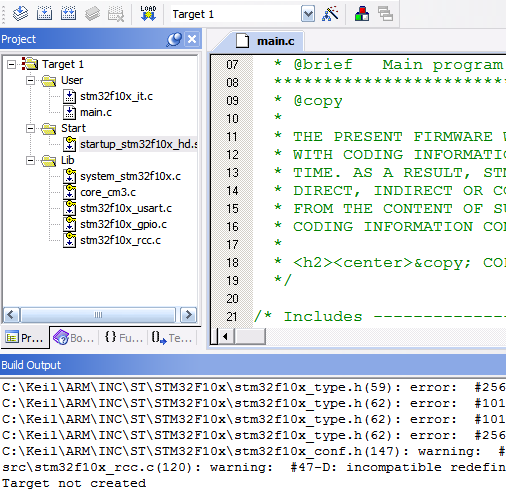Click the Stop build toolbar icon
This screenshot has width=506, height=496.
116,14
